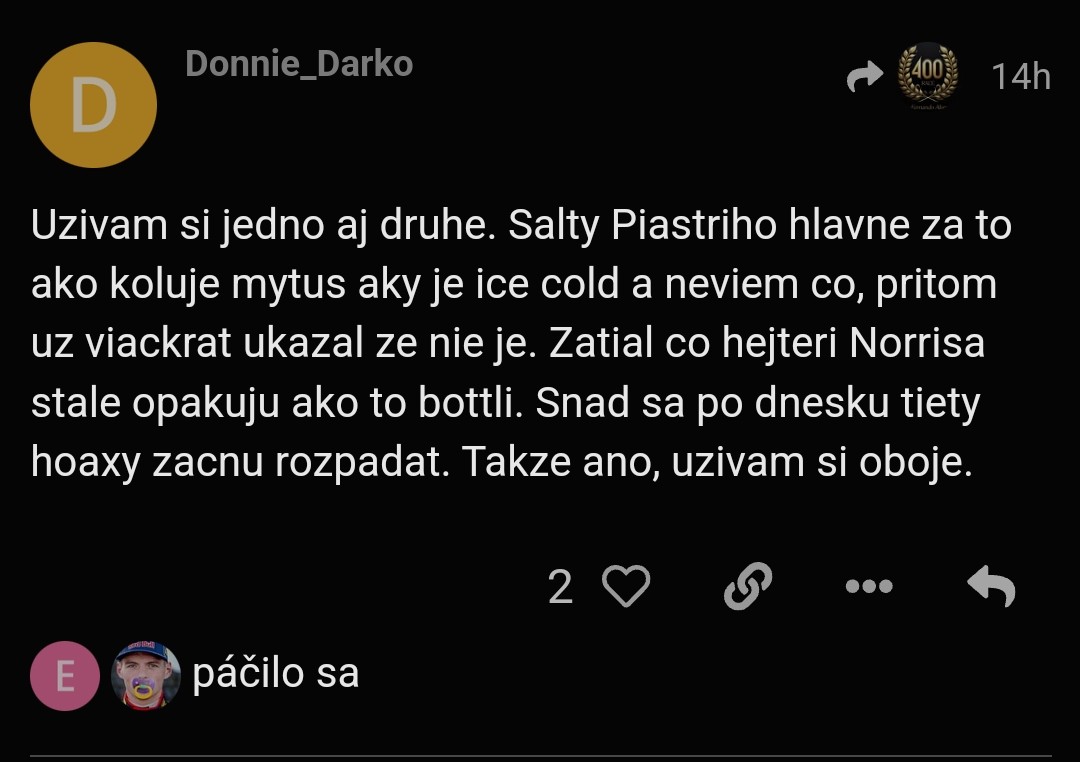Viewport: 1080px width, 762px height.
Task: Open the 400 laurel wreath avatar
Action: [928, 76]
